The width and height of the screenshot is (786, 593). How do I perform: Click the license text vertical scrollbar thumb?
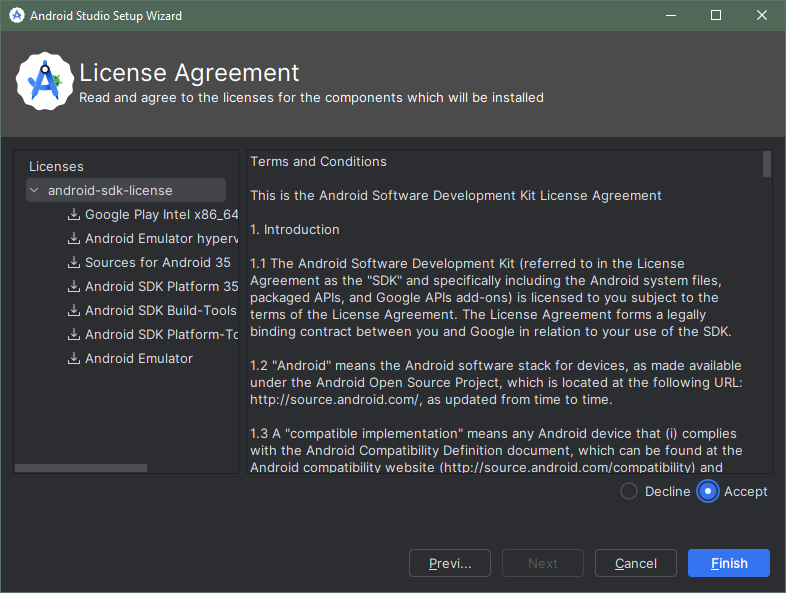click(x=766, y=164)
